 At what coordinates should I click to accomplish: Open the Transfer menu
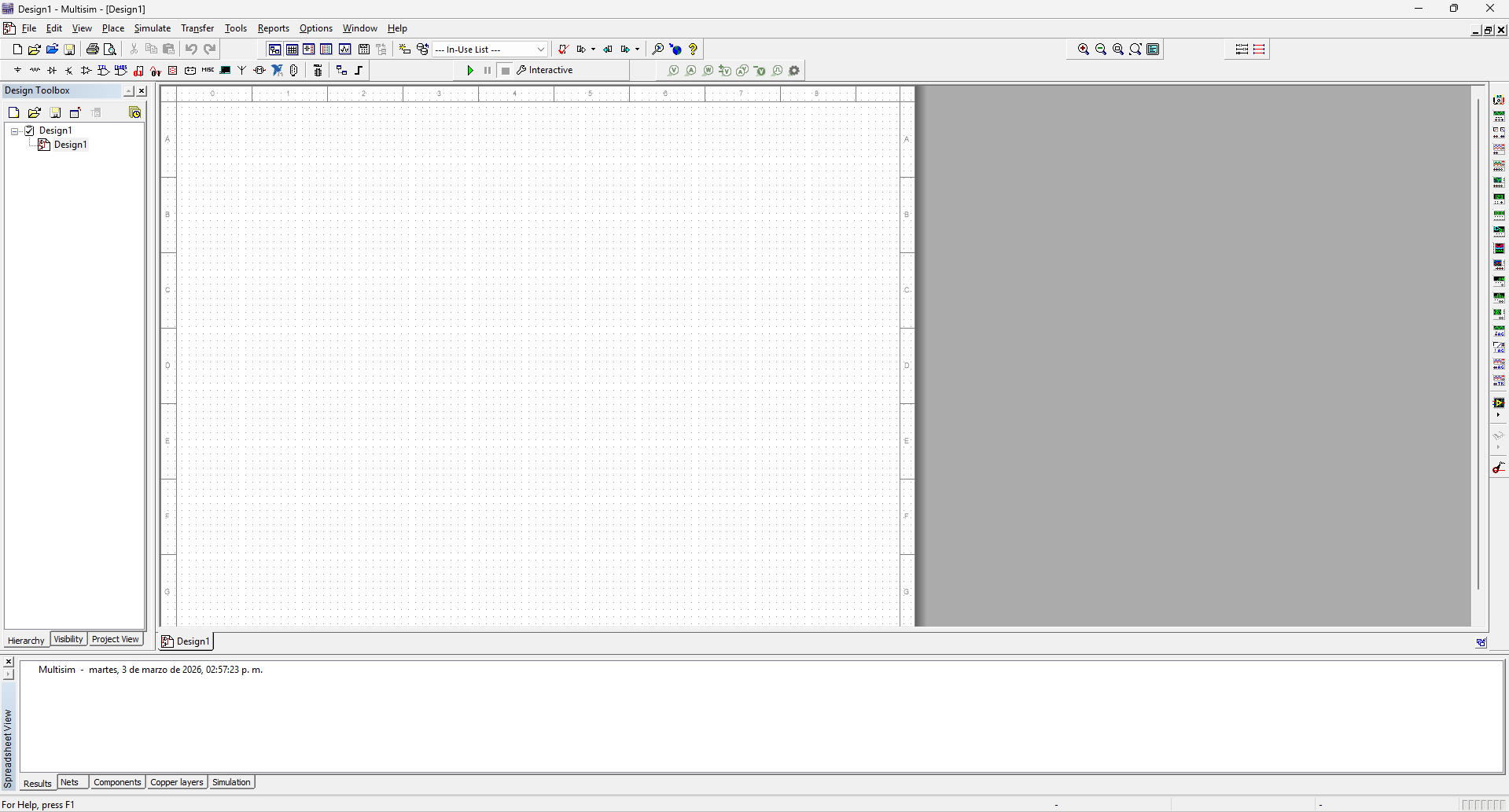point(197,28)
